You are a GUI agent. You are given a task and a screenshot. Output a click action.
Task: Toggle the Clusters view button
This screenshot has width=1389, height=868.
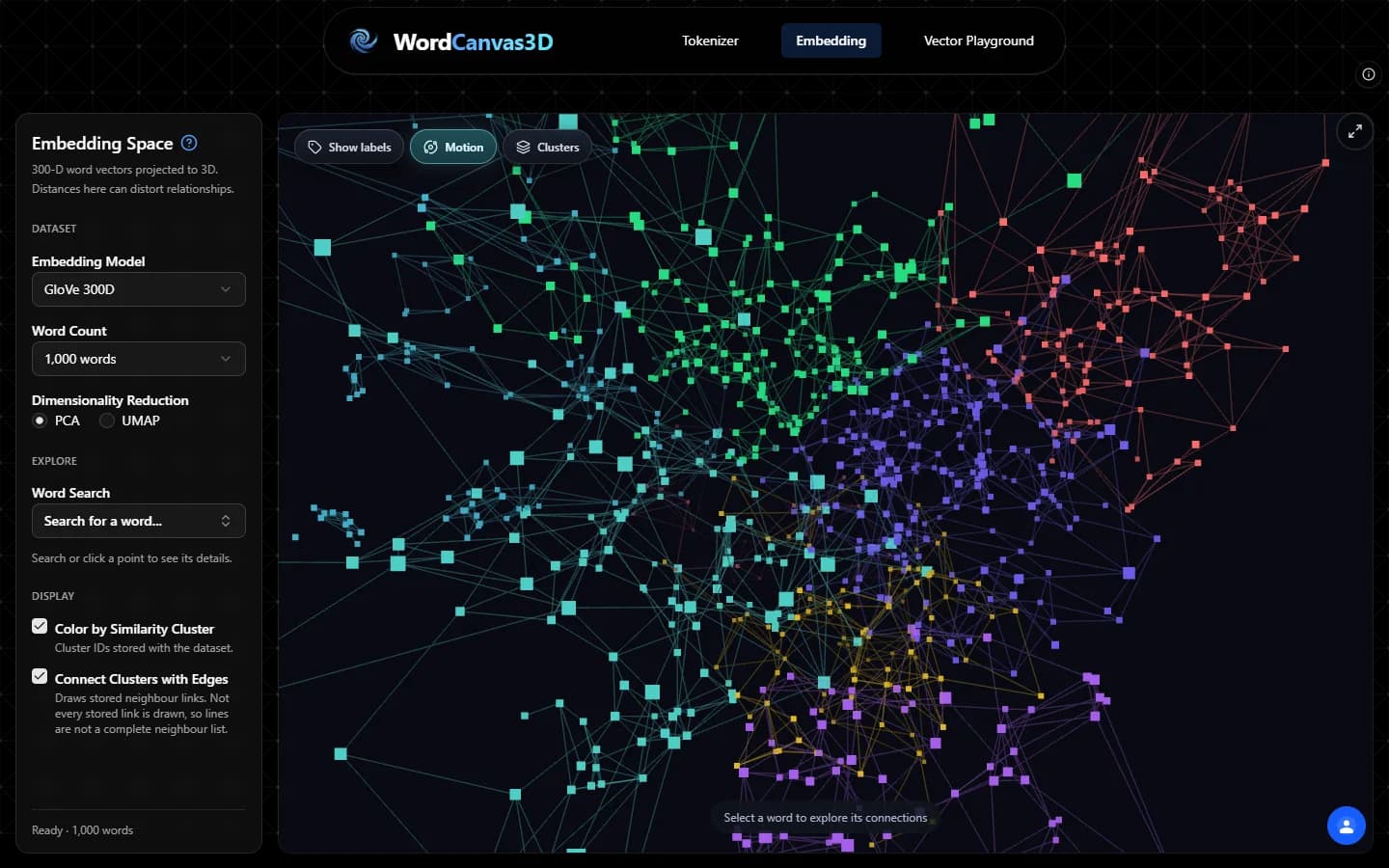(x=548, y=147)
